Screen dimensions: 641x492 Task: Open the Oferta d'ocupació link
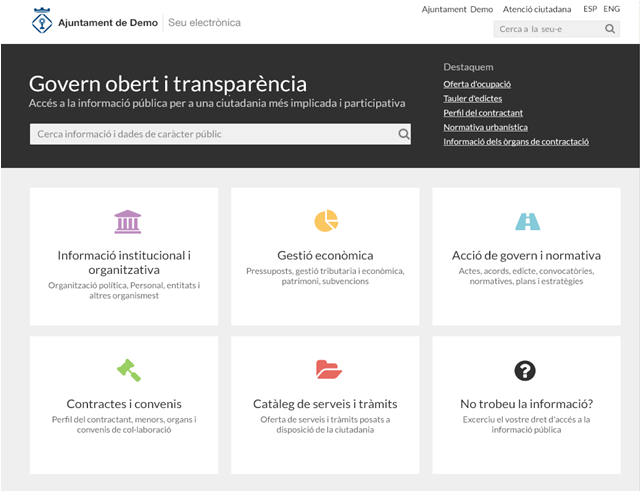[x=477, y=83]
